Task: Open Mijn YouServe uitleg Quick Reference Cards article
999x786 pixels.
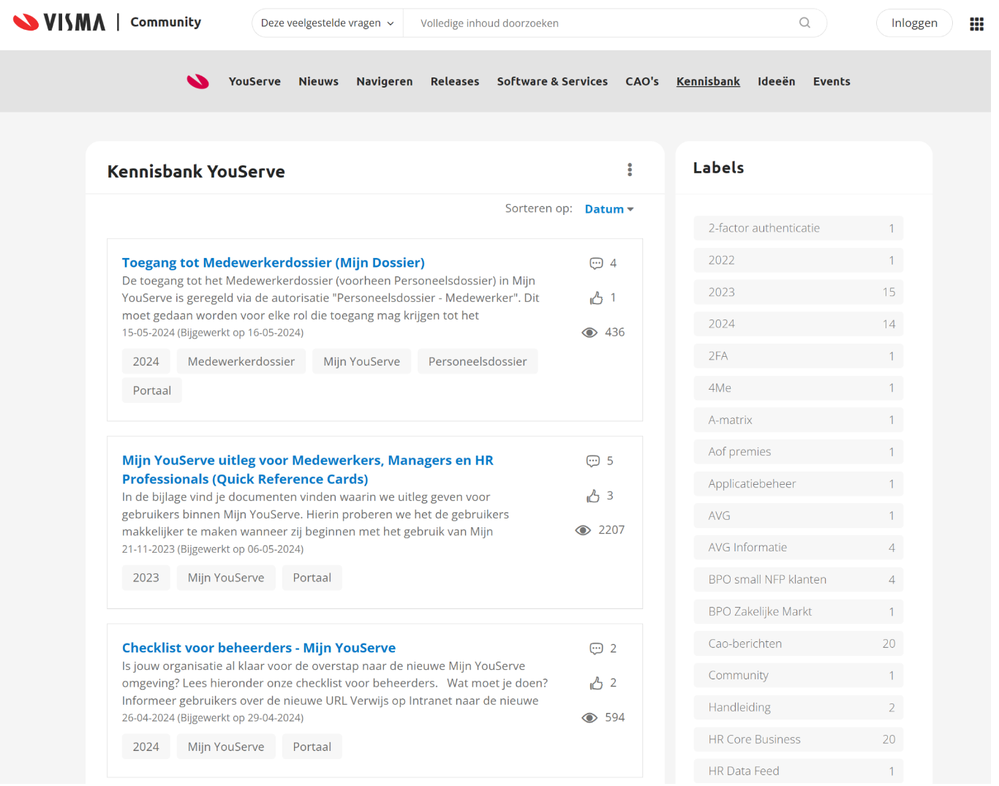Action: (x=308, y=469)
